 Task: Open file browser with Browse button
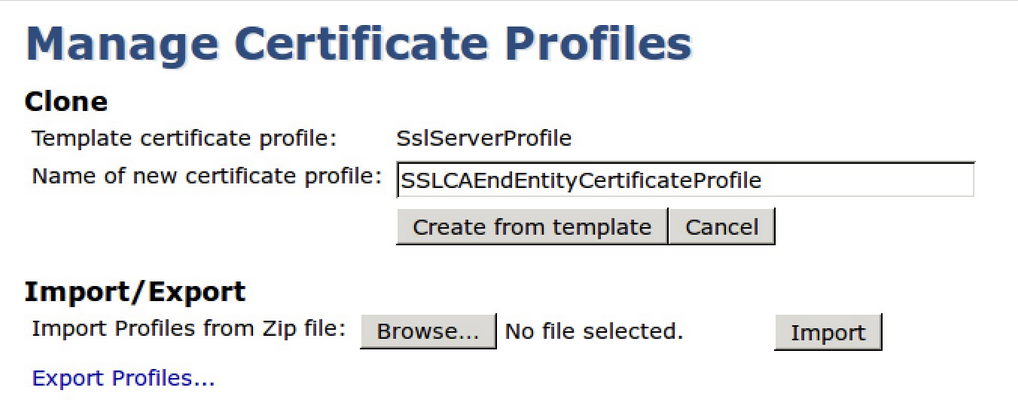point(428,332)
